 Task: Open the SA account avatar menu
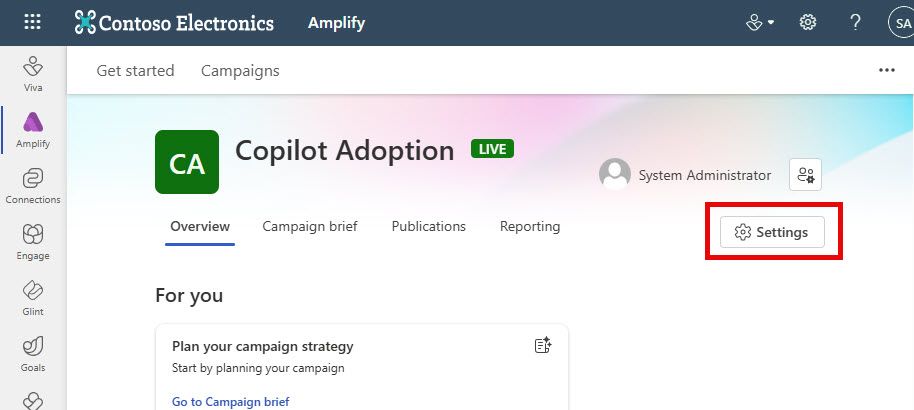pyautogui.click(x=901, y=23)
